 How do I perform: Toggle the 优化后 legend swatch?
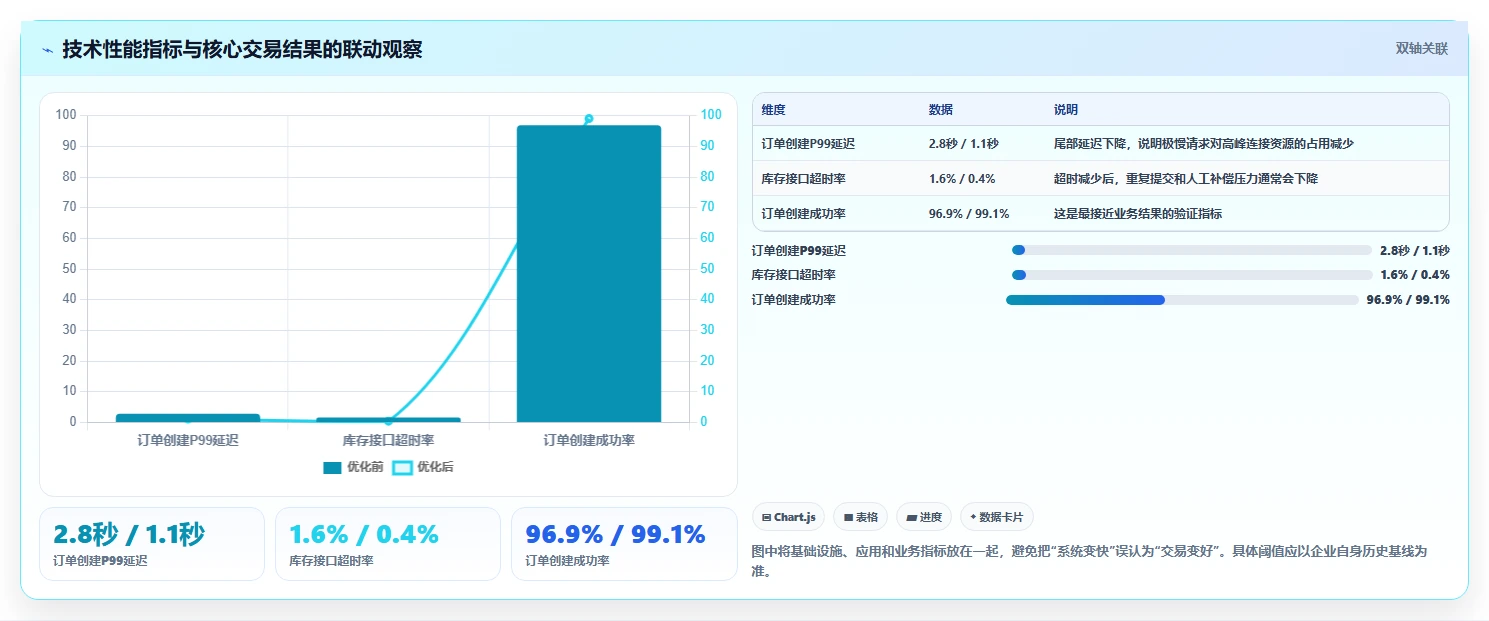[x=402, y=467]
